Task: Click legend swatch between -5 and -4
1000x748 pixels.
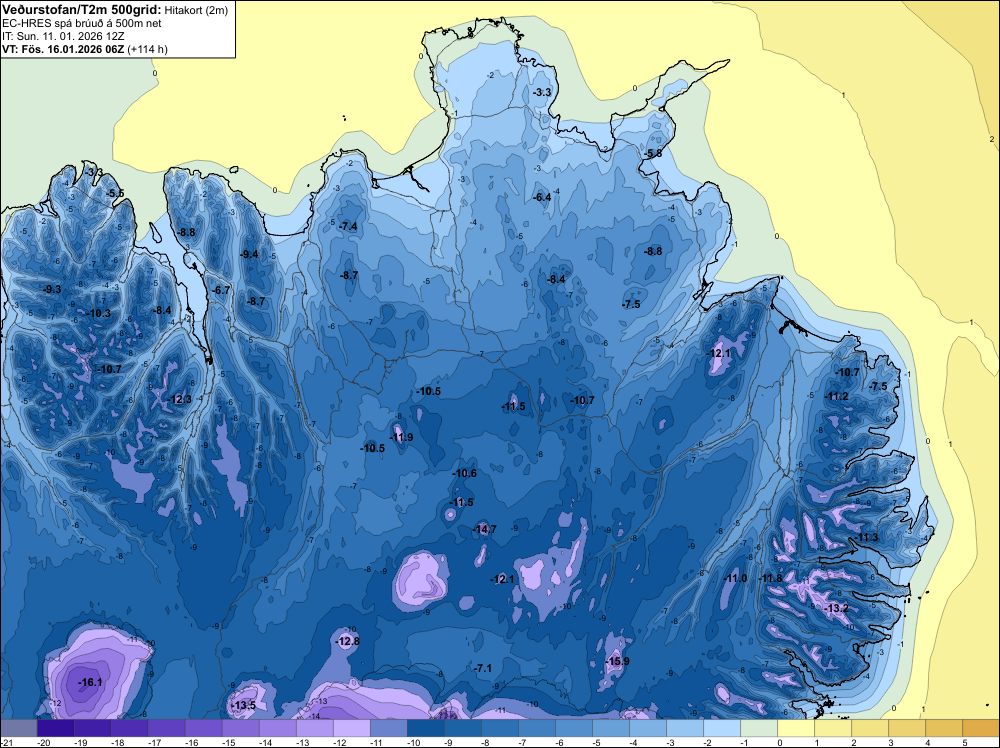Action: 611,728
